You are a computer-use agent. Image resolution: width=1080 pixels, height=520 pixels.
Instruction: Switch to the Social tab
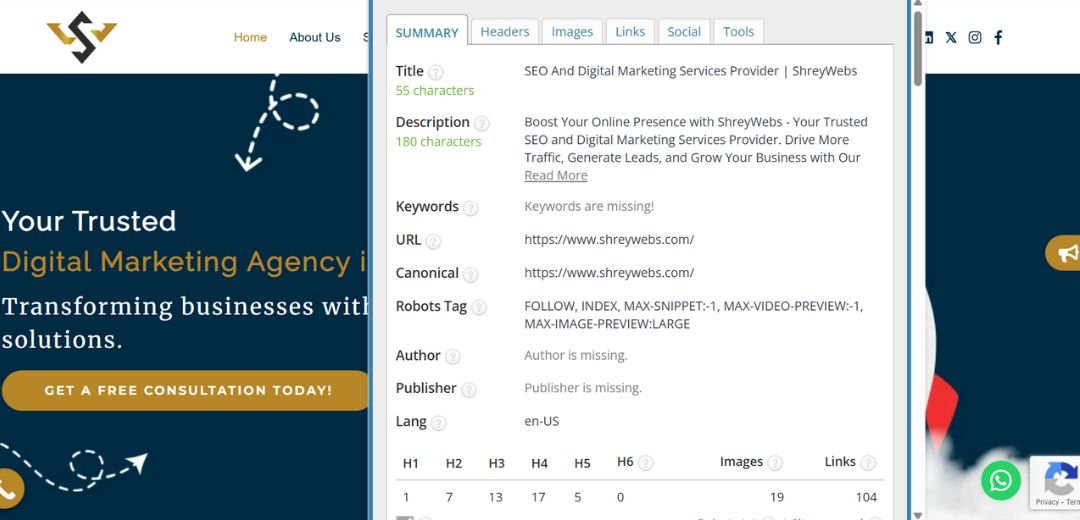(x=684, y=32)
